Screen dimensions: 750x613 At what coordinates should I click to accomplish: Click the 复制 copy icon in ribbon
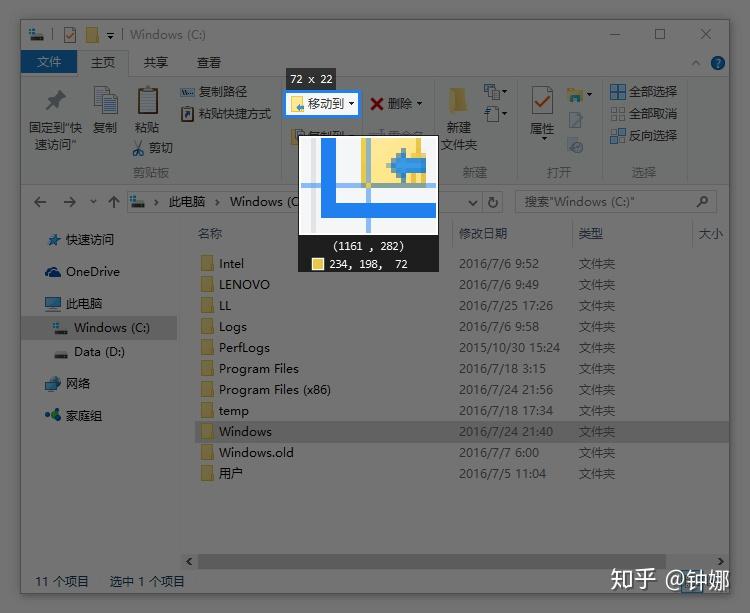(x=105, y=100)
